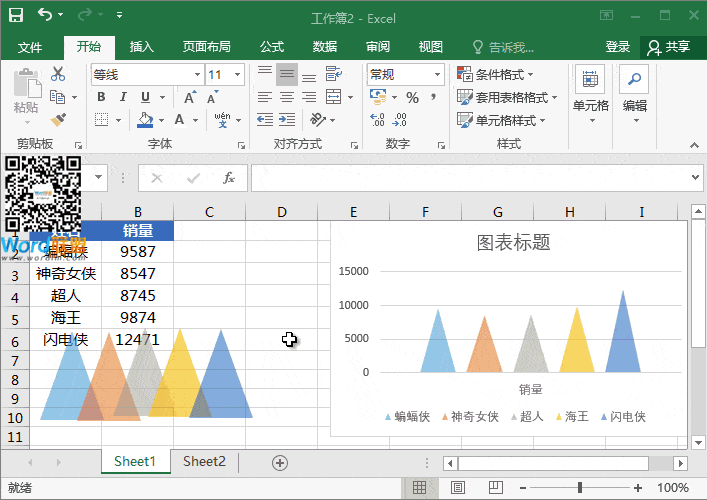Click the fill color bucket icon
The image size is (707, 500).
pyautogui.click(x=145, y=120)
